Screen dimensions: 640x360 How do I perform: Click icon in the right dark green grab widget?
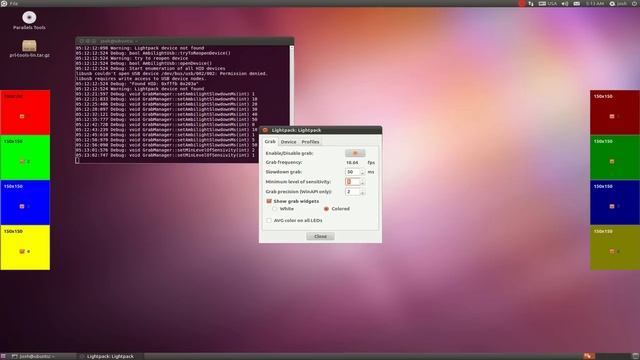click(612, 162)
